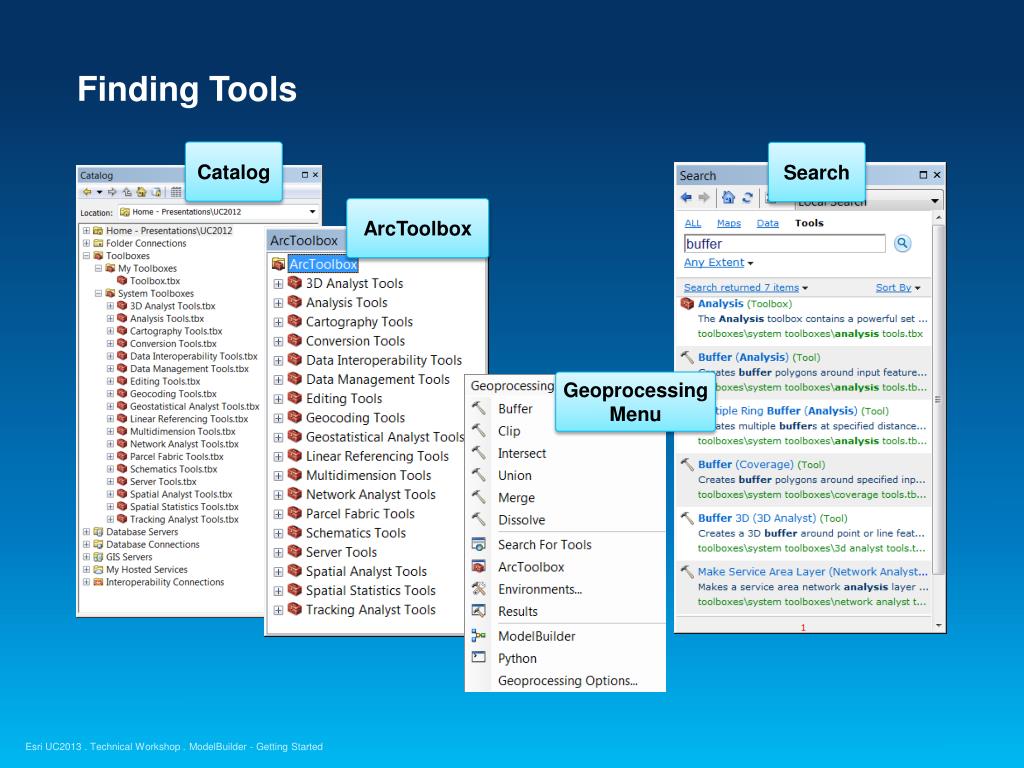Click the toolbox icon of 3D Analyst Tools in ArcToolbox
1024x768 pixels.
pyautogui.click(x=295, y=283)
